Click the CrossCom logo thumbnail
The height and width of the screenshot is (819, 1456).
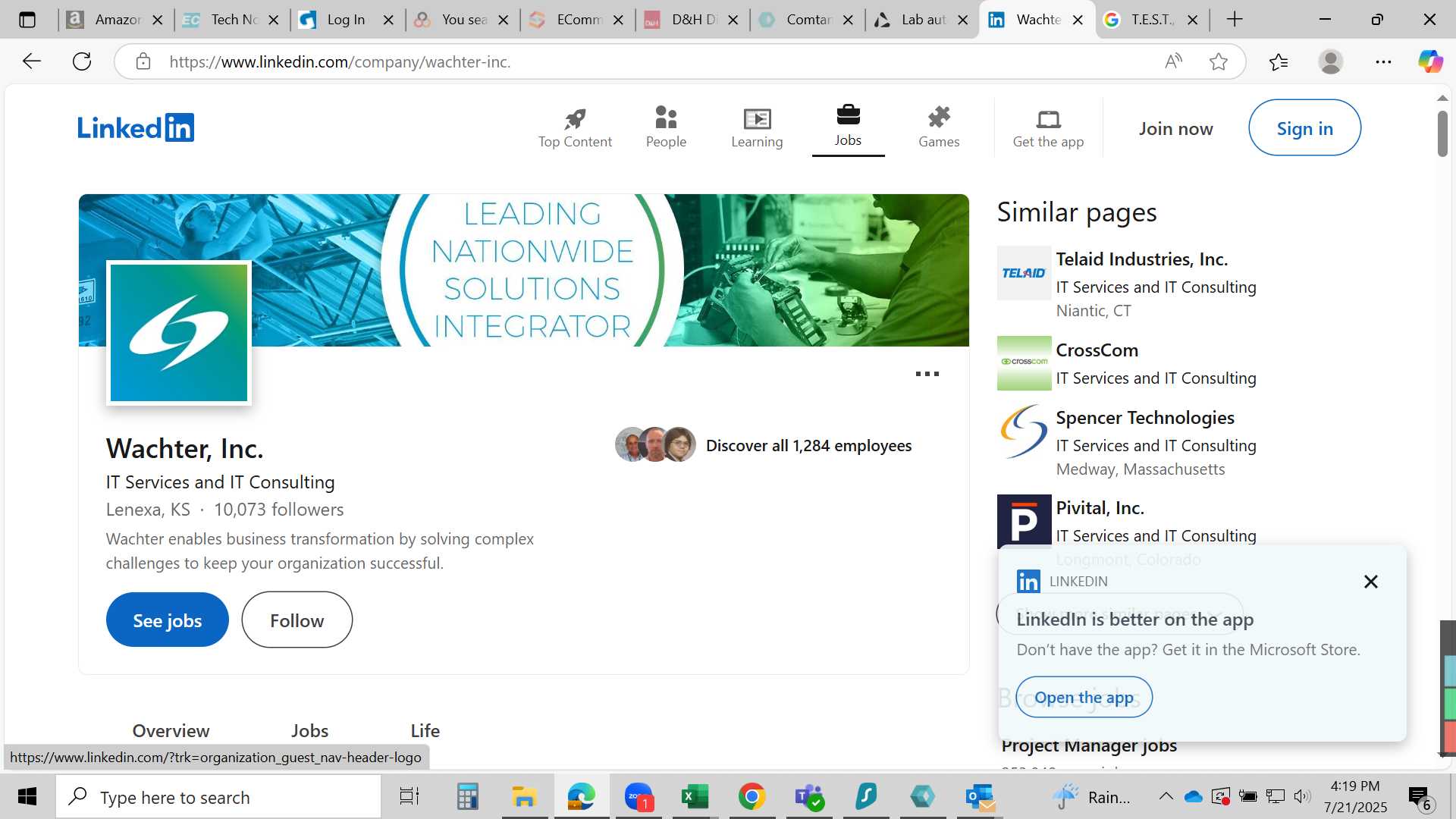(x=1024, y=363)
